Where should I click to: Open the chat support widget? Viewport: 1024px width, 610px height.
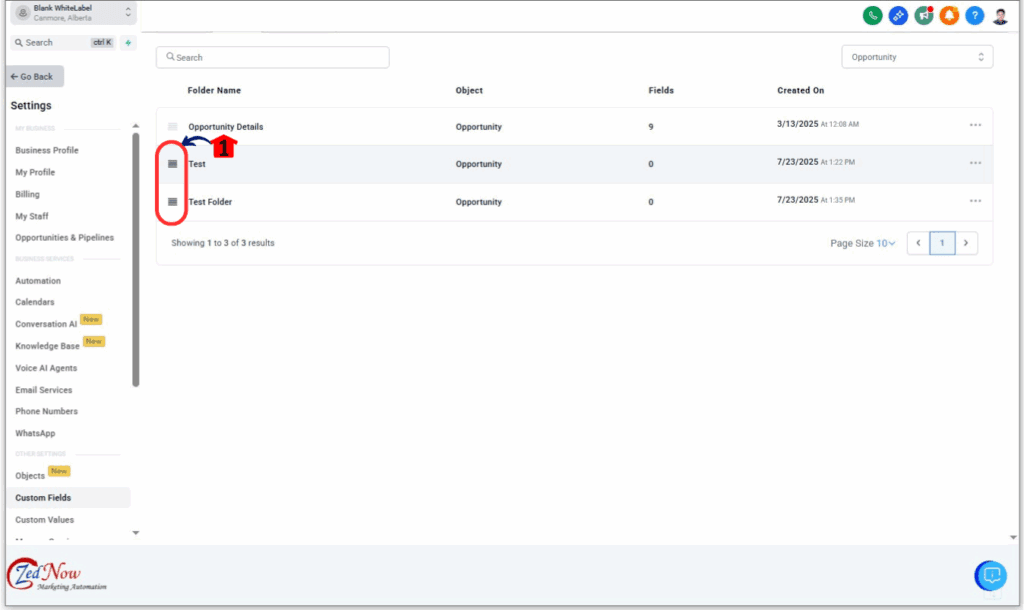point(991,575)
